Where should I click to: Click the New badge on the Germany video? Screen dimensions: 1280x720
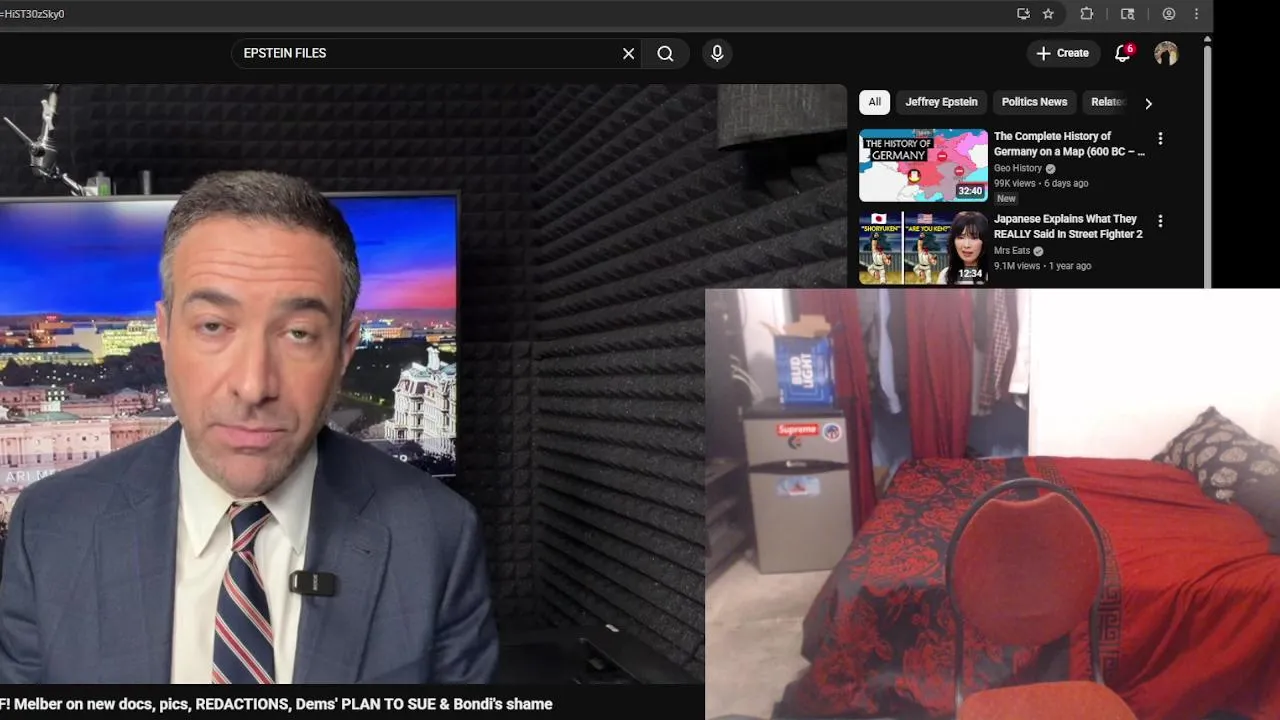pyautogui.click(x=1006, y=199)
